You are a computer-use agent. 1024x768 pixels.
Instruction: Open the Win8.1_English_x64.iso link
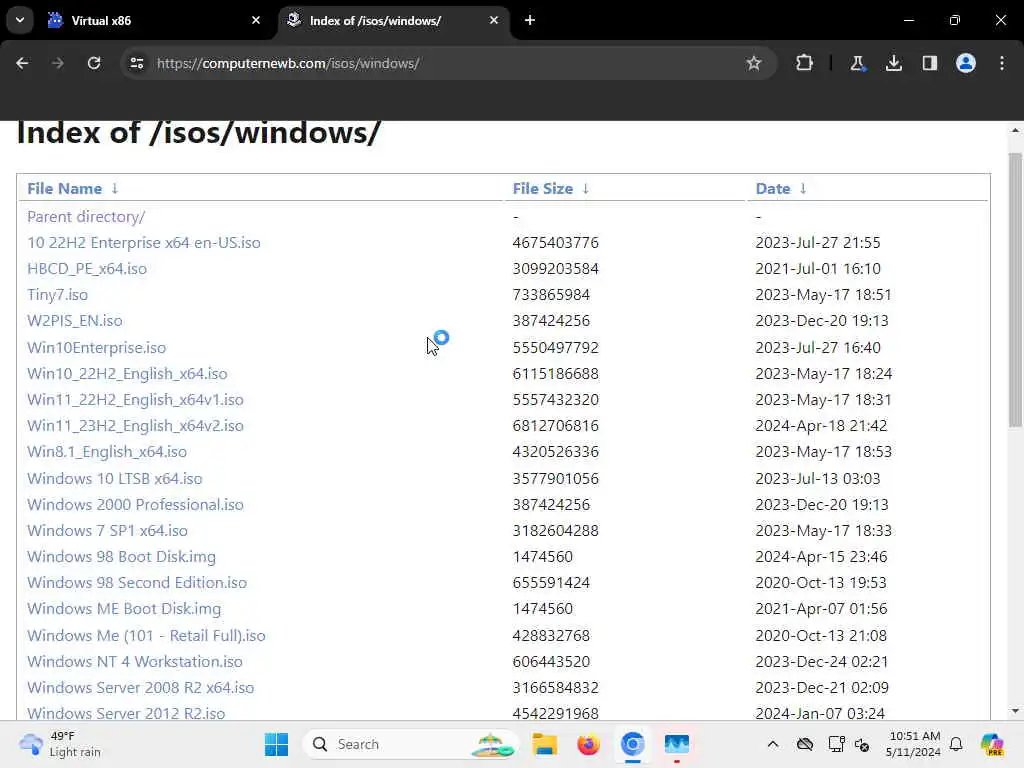tap(107, 453)
